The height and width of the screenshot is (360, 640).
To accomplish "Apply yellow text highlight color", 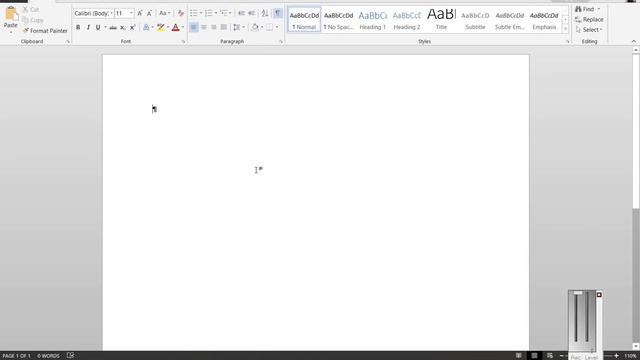I will [161, 27].
